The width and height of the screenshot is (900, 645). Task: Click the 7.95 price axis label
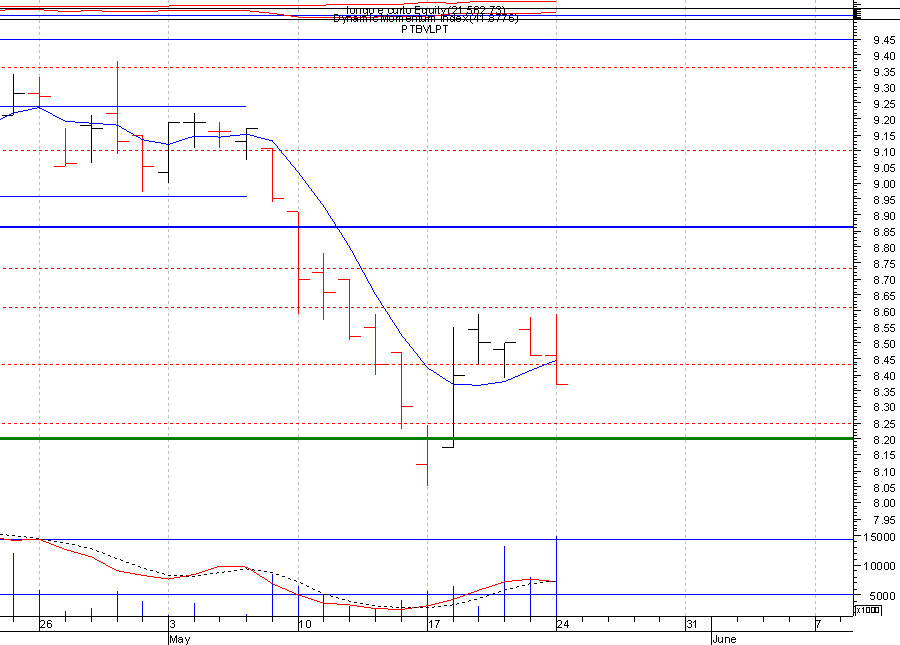pos(884,520)
